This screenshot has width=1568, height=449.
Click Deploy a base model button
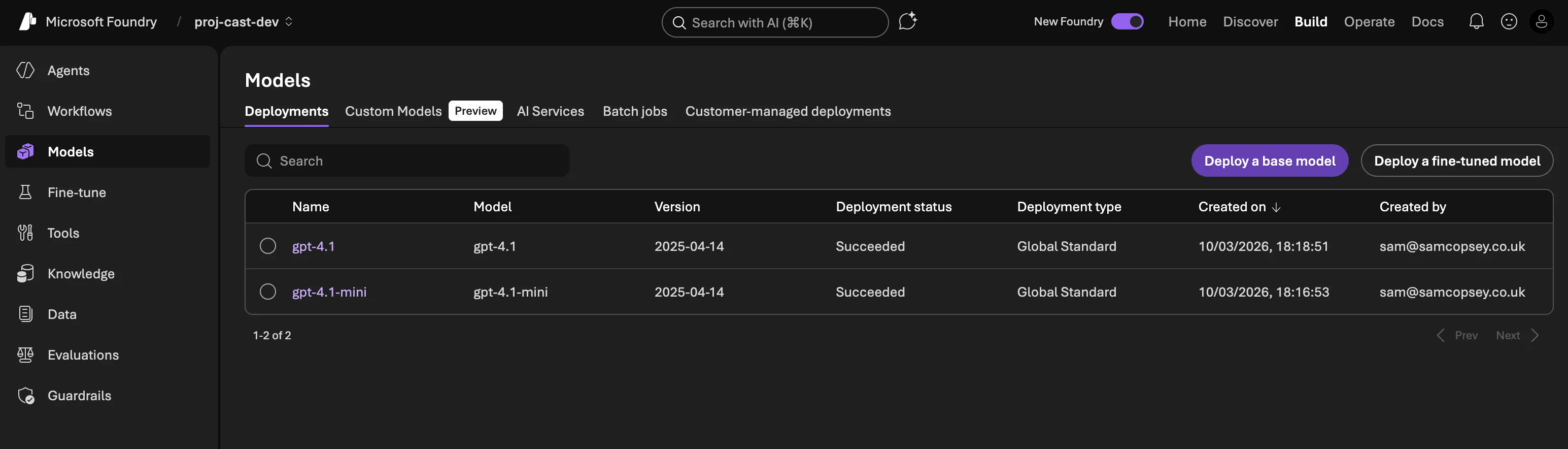coord(1270,161)
